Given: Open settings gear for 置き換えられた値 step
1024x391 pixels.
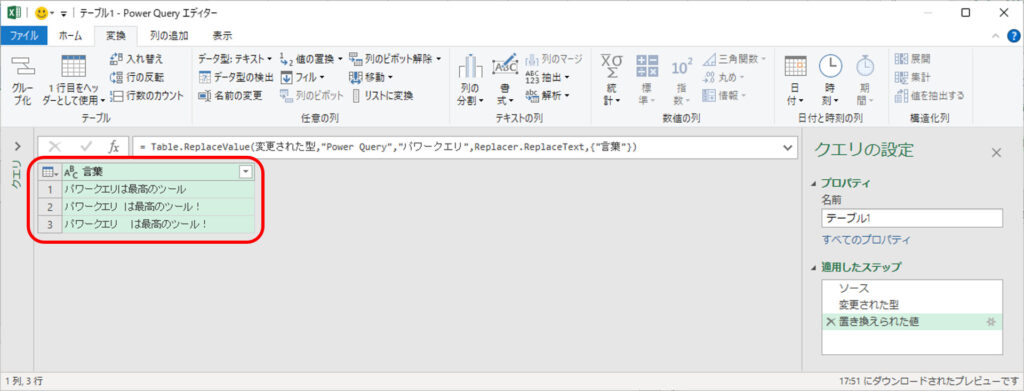Looking at the screenshot, I should 991,322.
